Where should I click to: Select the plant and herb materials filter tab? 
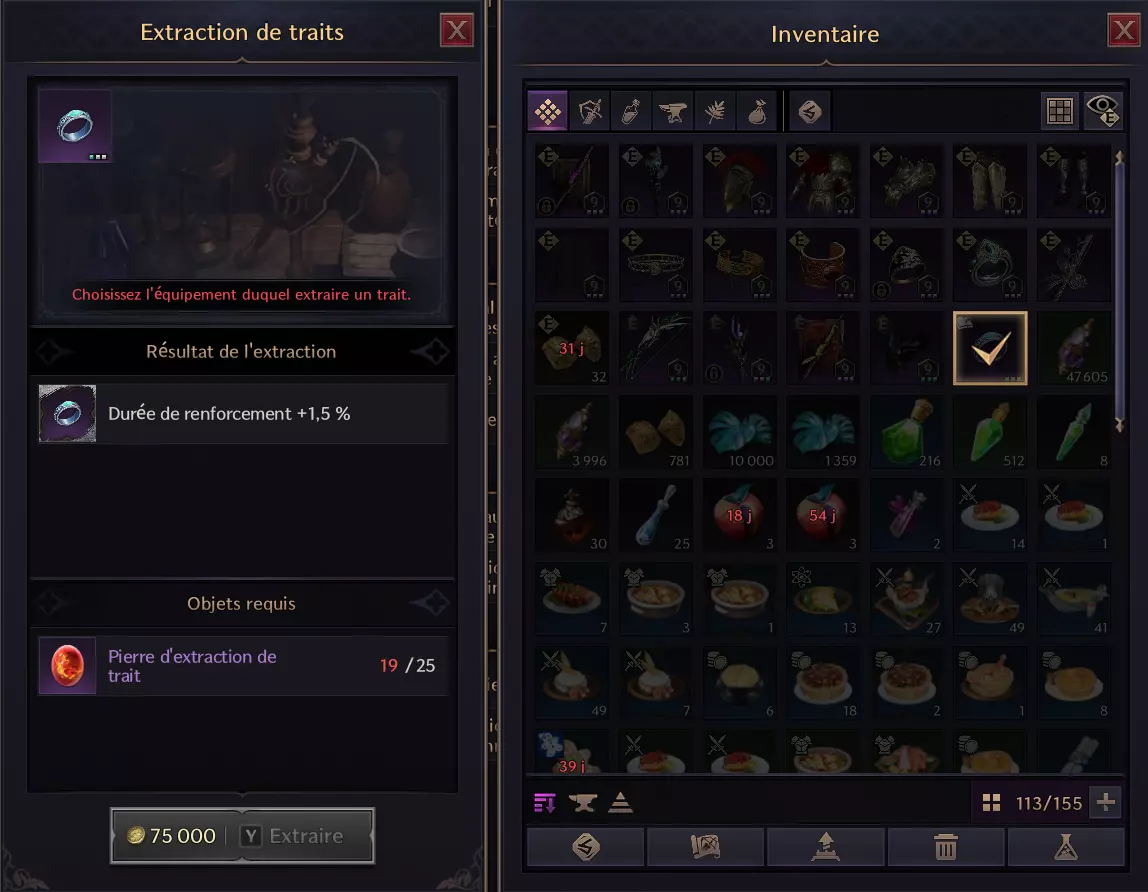pyautogui.click(x=715, y=111)
